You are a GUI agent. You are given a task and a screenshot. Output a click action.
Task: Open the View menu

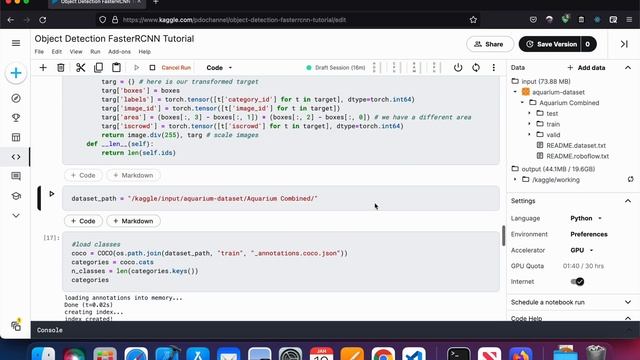[76, 52]
